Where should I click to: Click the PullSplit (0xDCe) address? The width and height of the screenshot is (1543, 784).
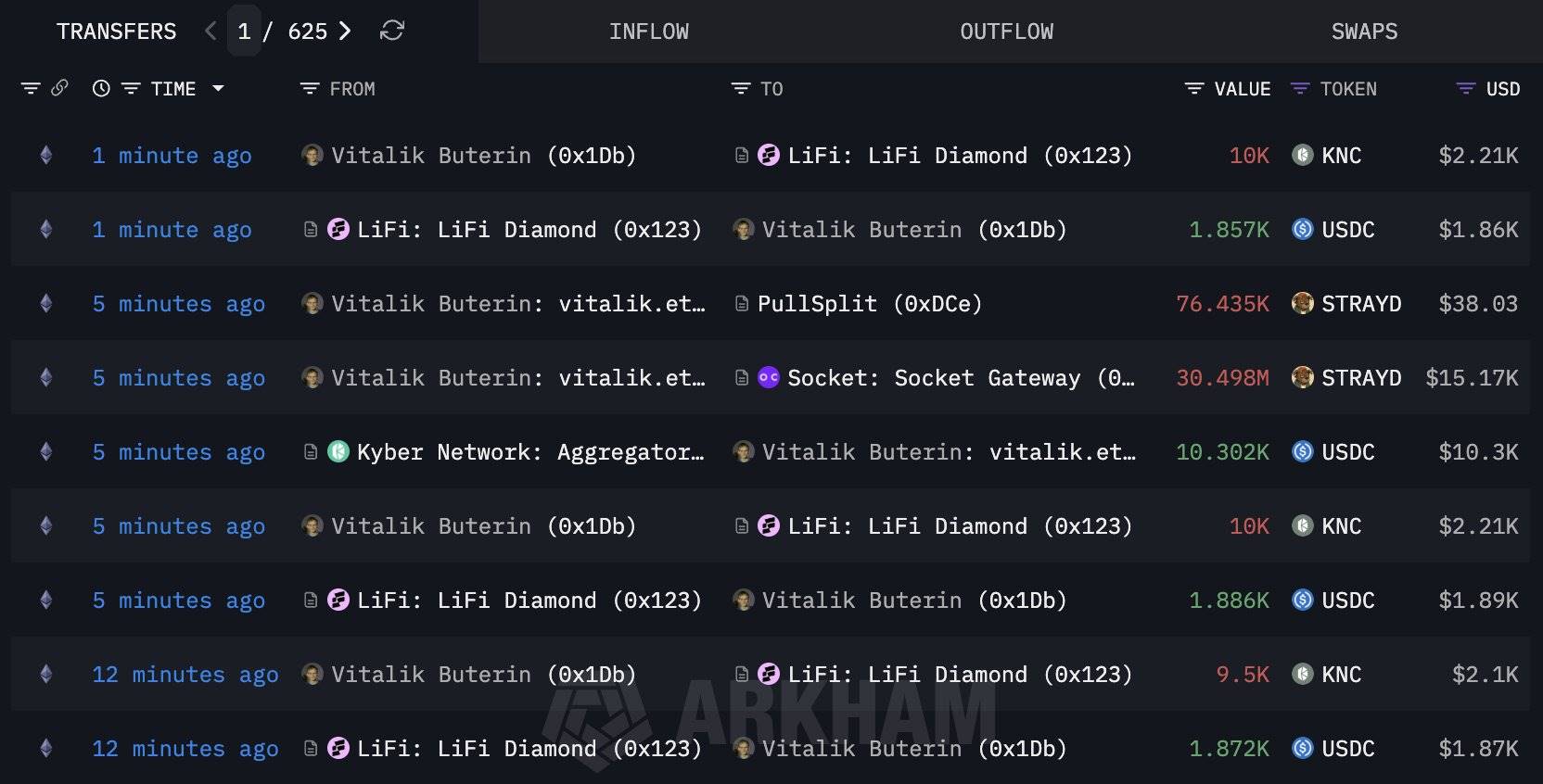(x=869, y=303)
